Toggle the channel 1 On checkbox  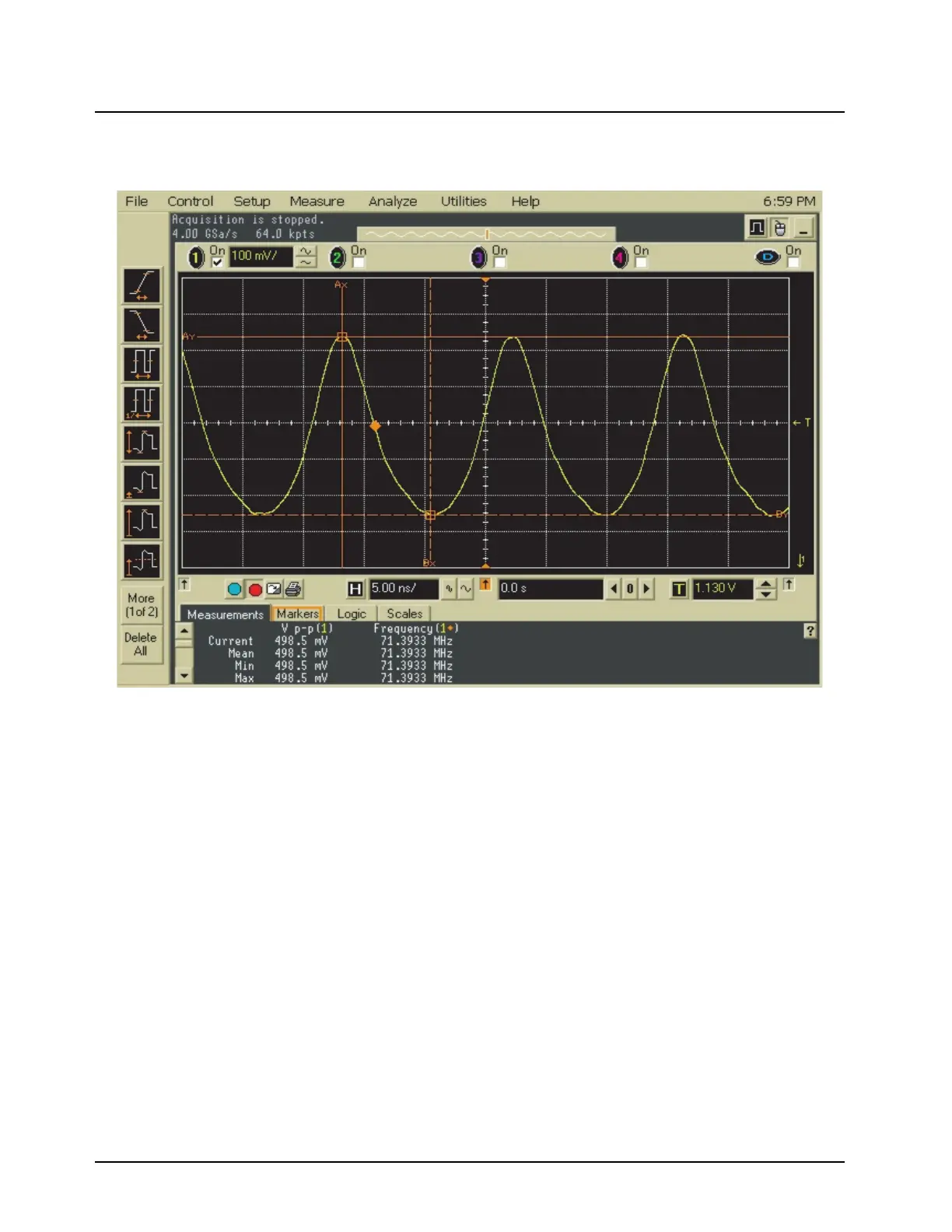point(217,263)
